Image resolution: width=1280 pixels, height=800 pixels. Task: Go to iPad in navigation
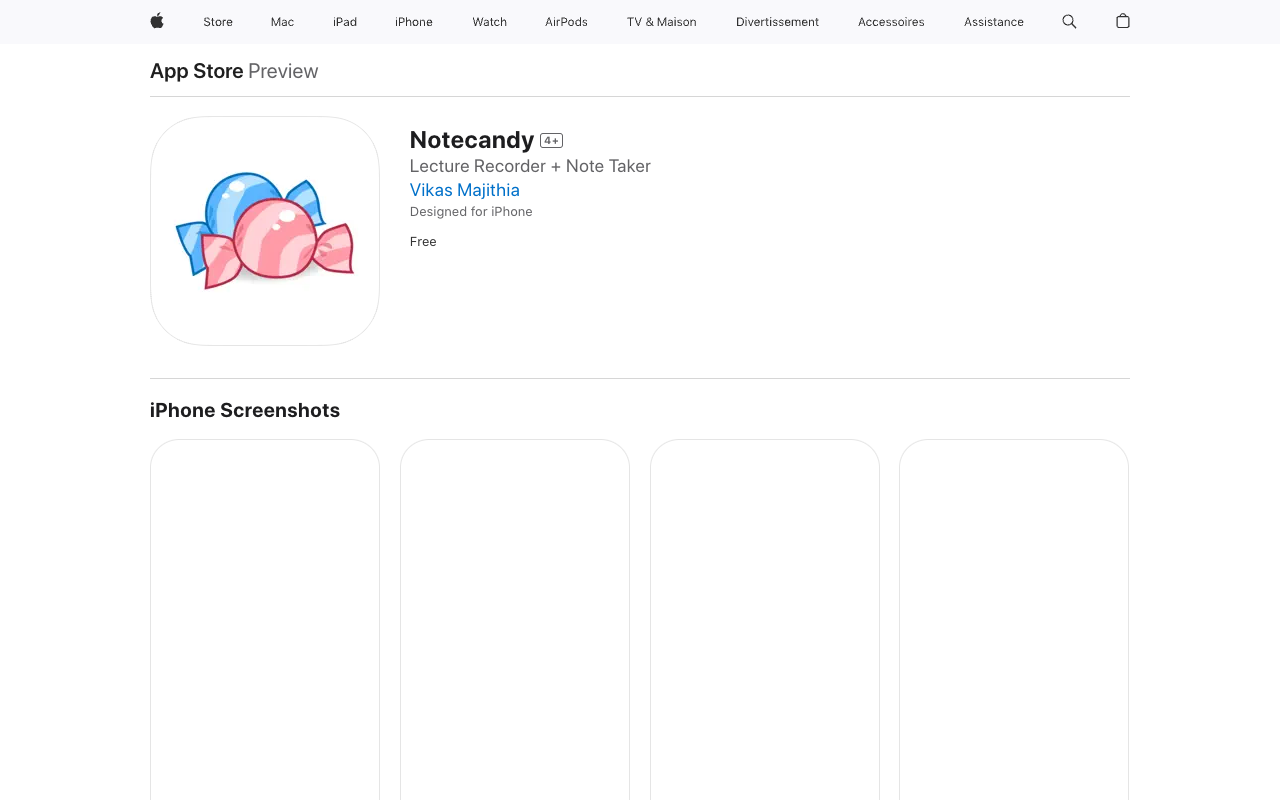tap(345, 22)
